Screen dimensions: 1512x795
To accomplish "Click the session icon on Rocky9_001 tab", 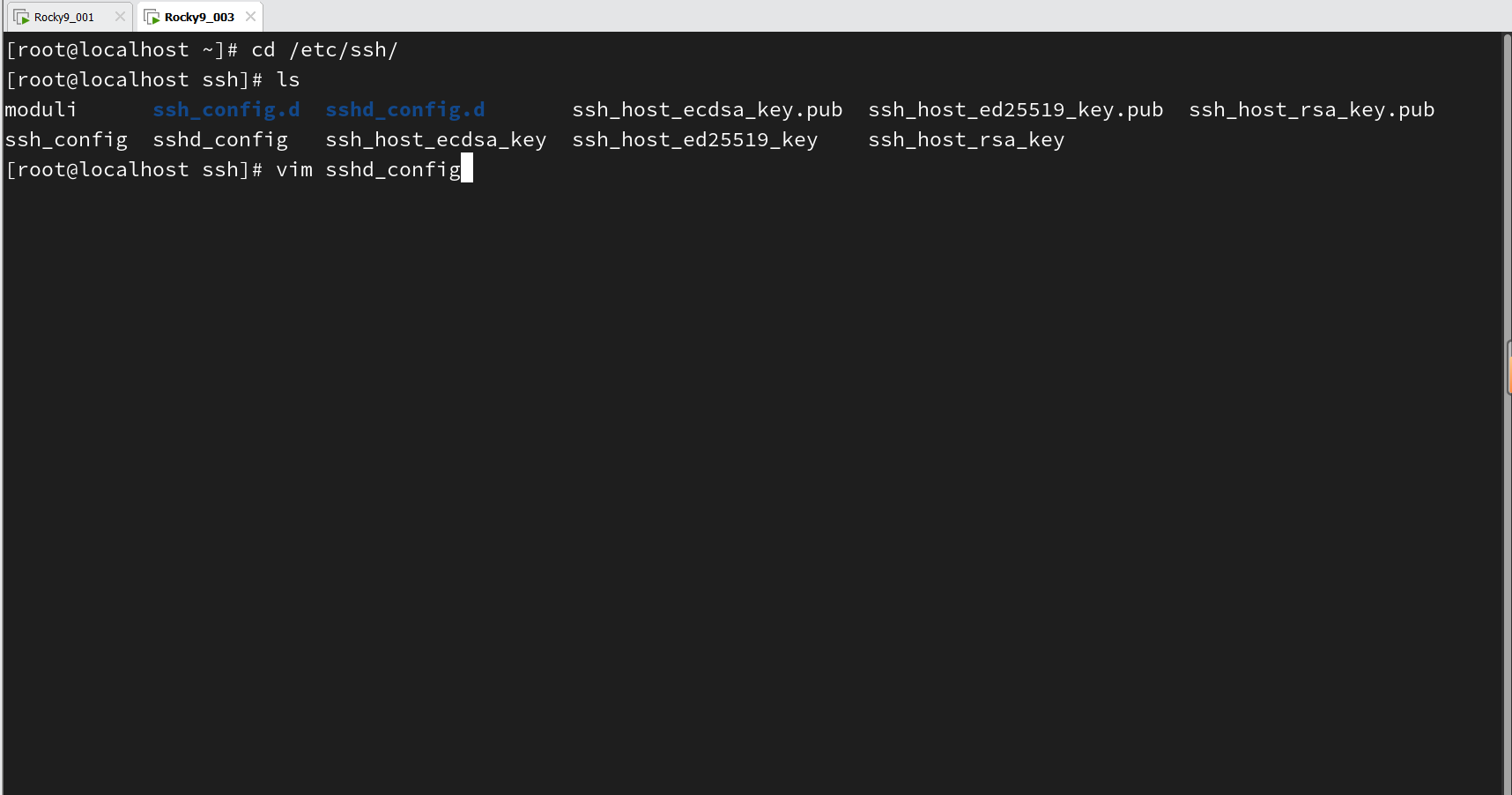I will click(21, 16).
